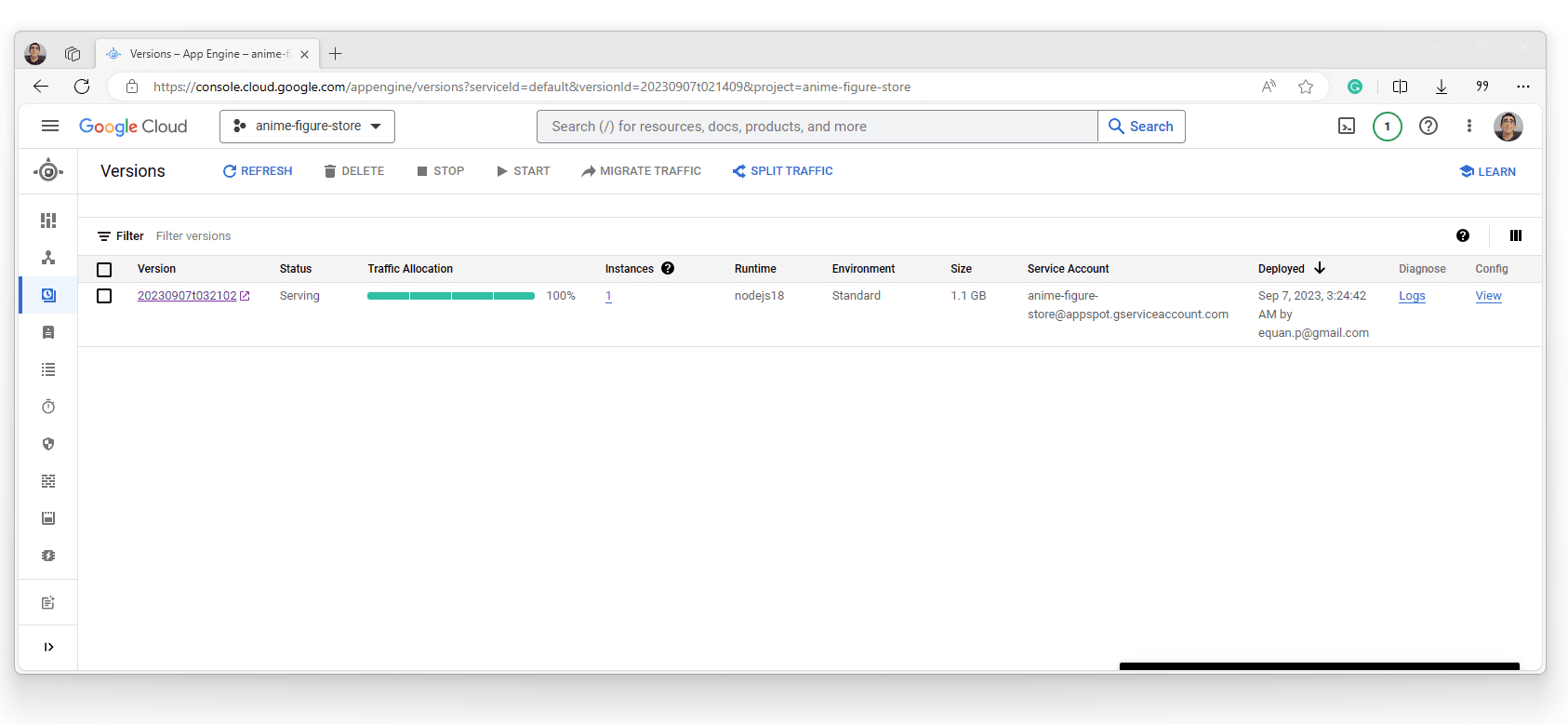Click the Google Cloud logo
Image resolution: width=1568 pixels, height=724 pixels.
[133, 127]
